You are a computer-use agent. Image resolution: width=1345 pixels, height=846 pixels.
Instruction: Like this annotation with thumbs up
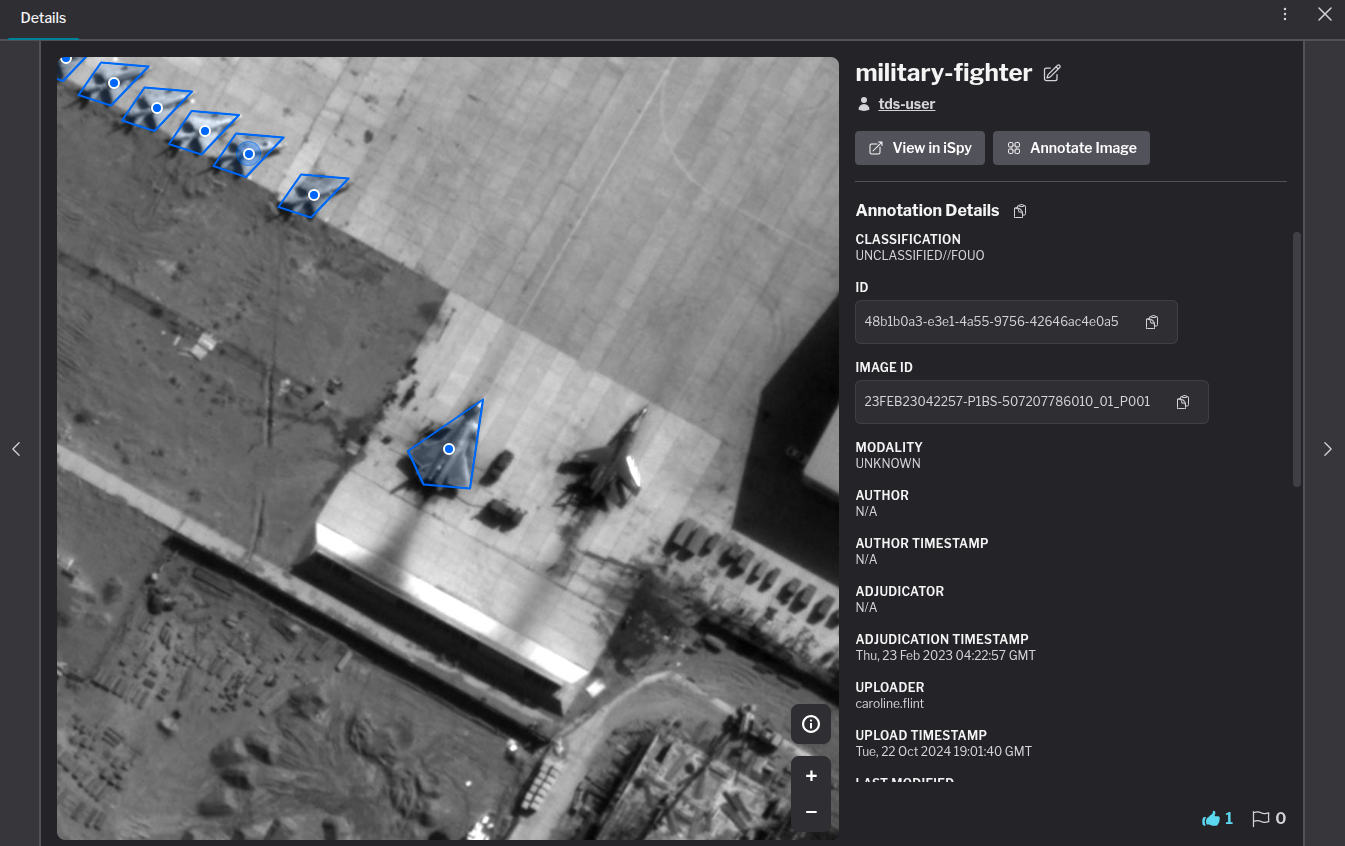[1212, 819]
